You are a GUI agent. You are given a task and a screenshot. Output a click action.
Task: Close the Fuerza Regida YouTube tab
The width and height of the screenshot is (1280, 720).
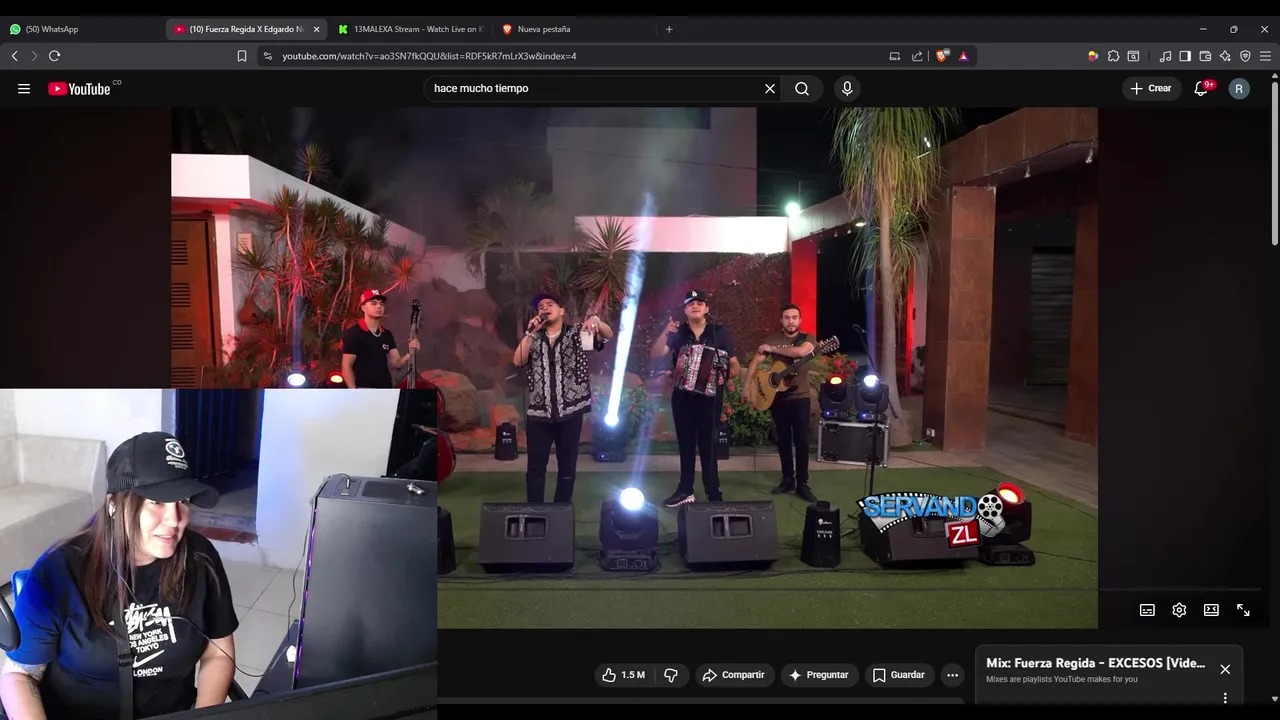[x=316, y=29]
